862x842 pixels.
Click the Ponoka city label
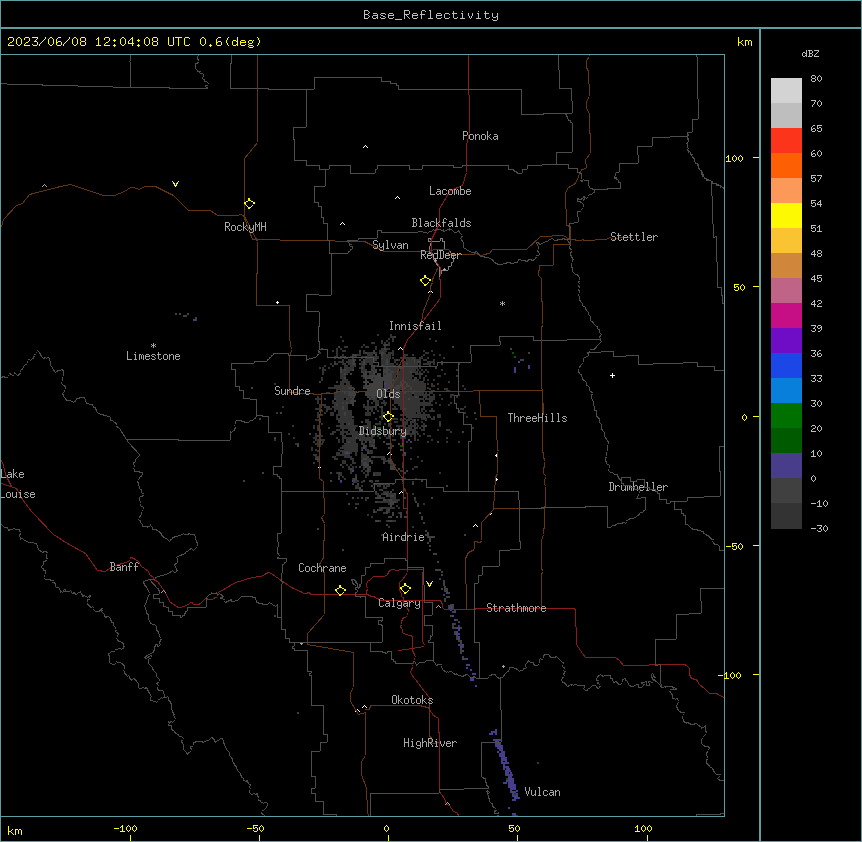[x=480, y=136]
